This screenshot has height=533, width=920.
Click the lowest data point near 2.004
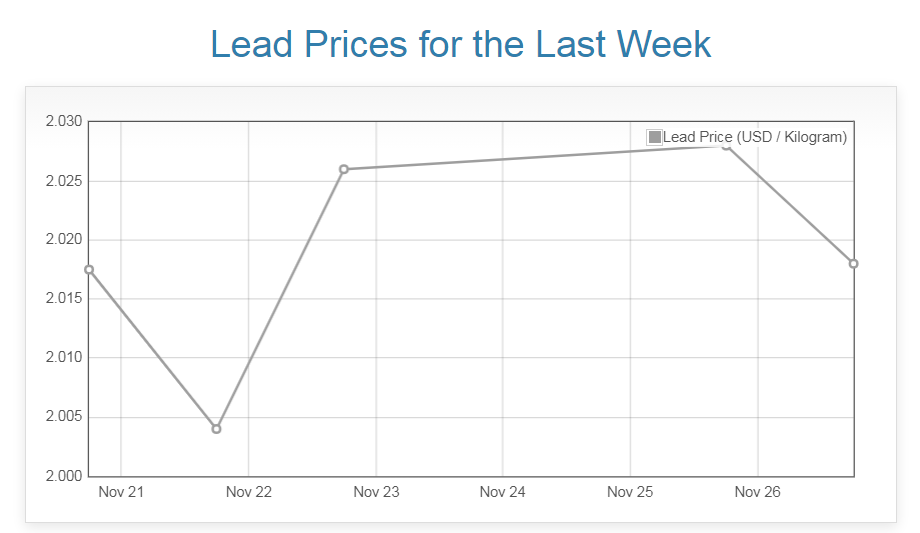(x=216, y=429)
